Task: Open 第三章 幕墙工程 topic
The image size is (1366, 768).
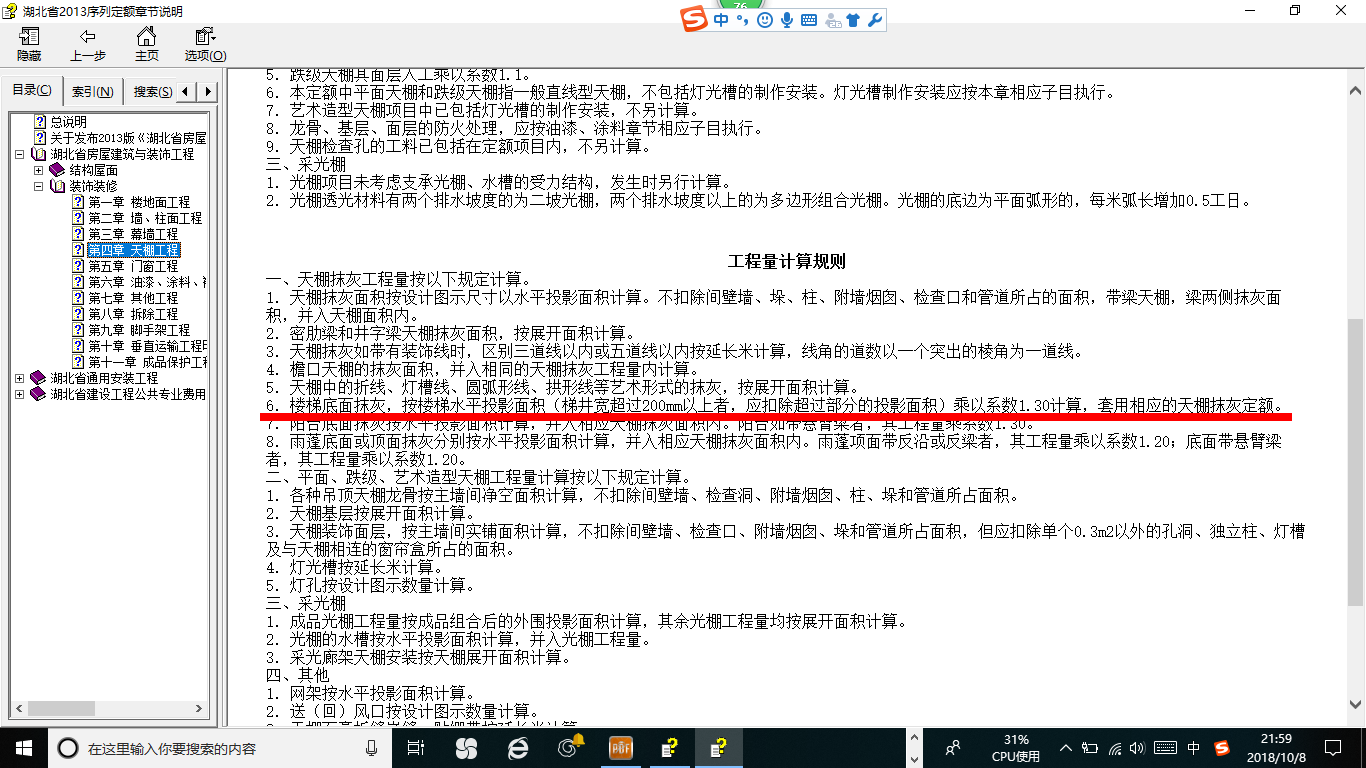Action: [132, 234]
